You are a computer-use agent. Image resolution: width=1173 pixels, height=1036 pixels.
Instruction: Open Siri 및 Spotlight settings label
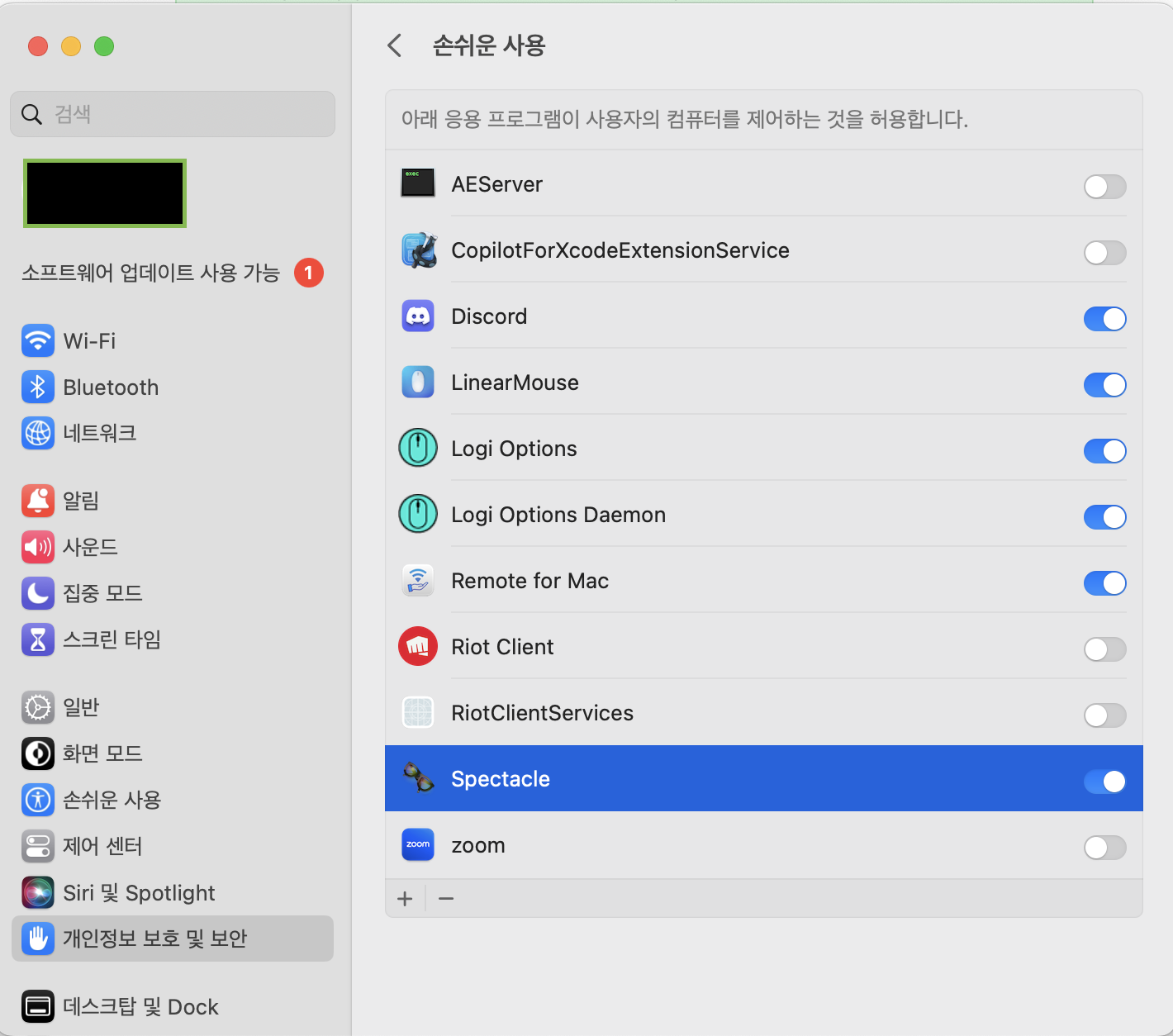[139, 893]
